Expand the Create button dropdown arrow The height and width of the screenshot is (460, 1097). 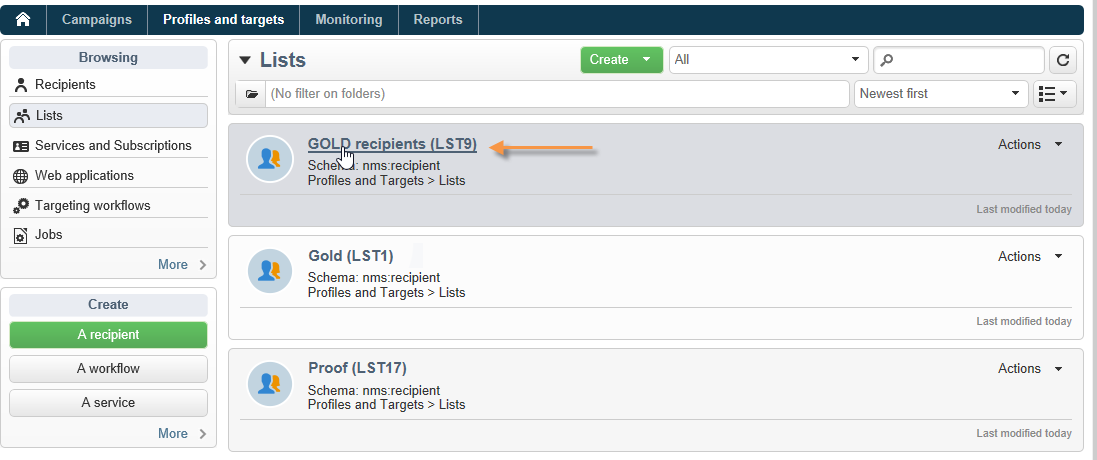coord(647,60)
